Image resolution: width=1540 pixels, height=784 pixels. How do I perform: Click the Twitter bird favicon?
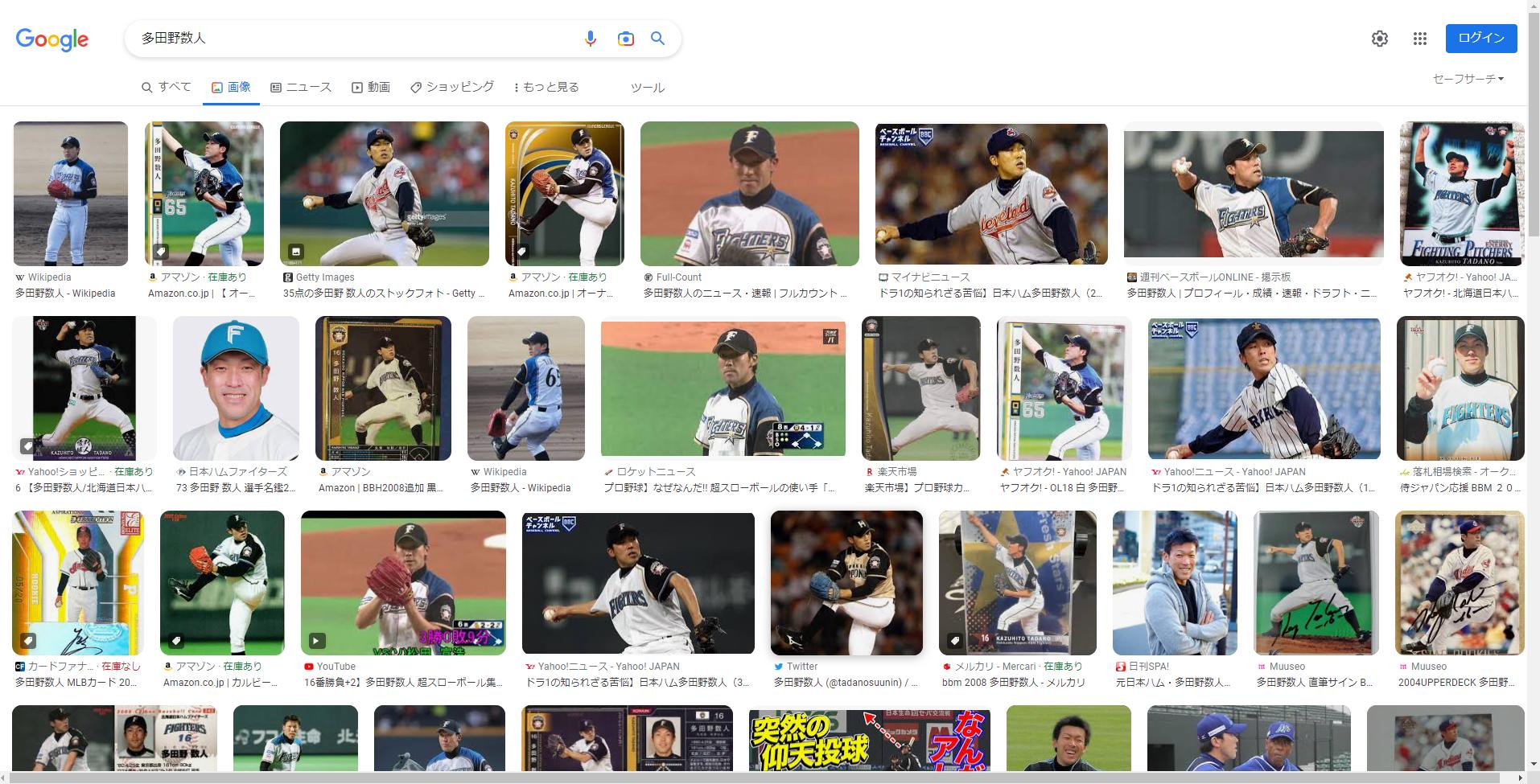click(x=779, y=667)
